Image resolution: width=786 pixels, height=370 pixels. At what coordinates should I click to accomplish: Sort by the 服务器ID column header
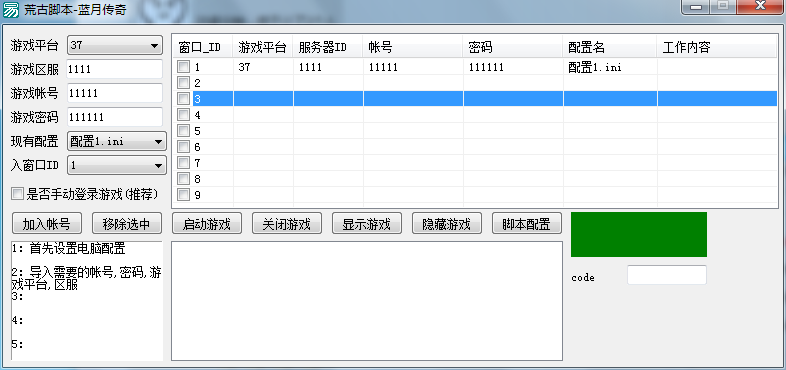pyautogui.click(x=328, y=48)
